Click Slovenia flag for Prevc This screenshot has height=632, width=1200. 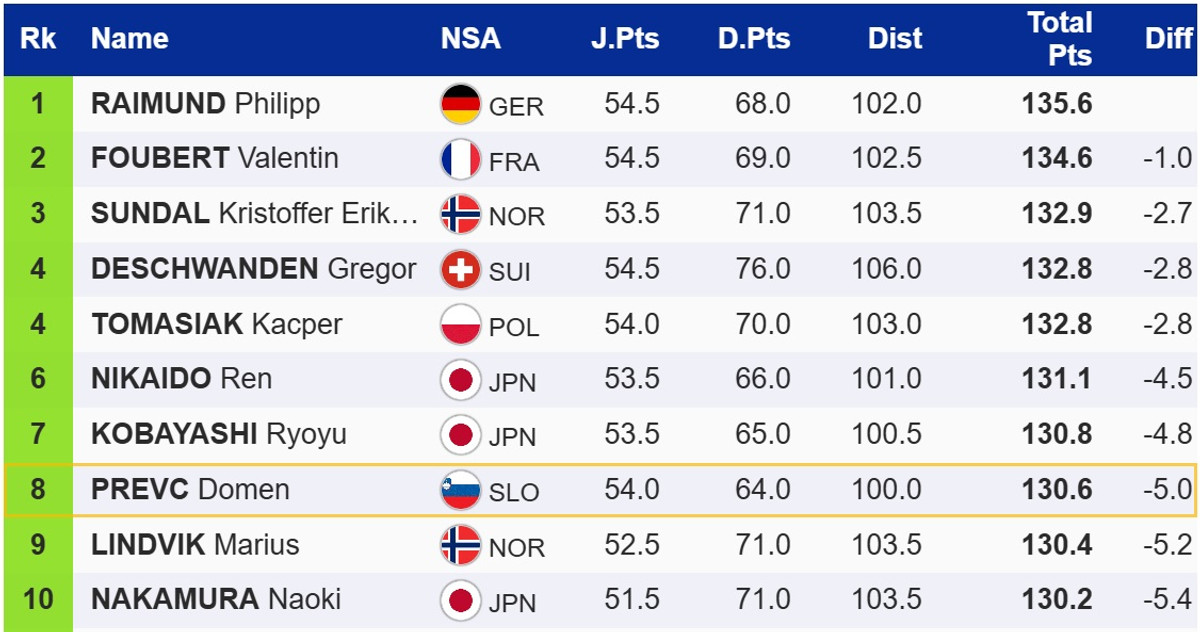tap(460, 490)
